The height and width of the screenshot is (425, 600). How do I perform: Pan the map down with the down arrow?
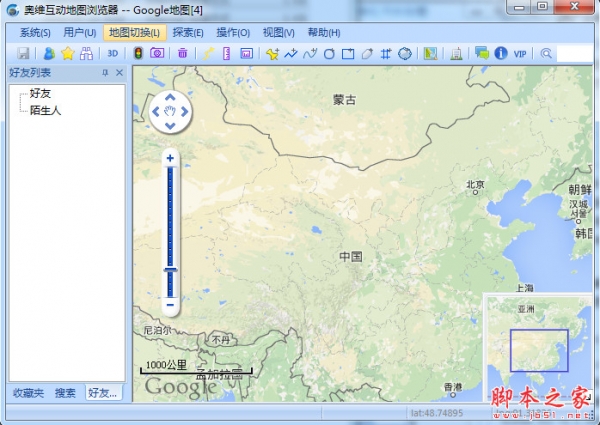click(170, 125)
